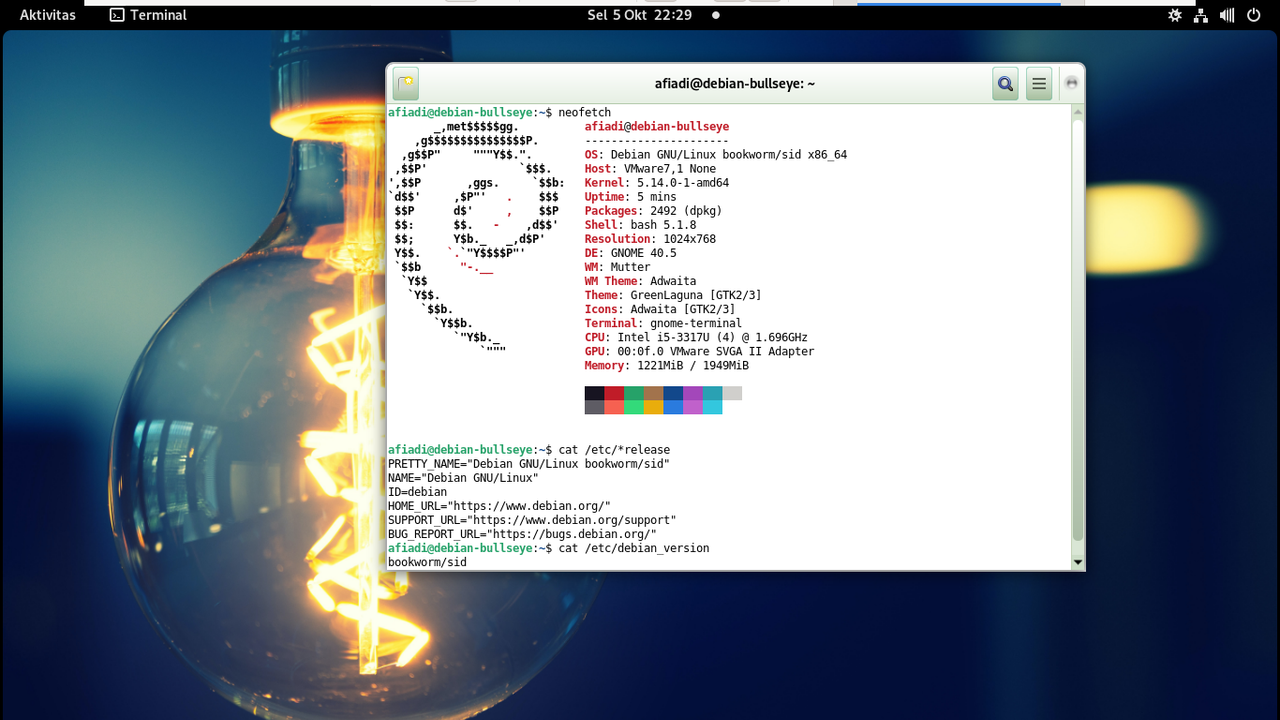The height and width of the screenshot is (720, 1280).
Task: Open the wired network status icon
Action: click(1201, 15)
